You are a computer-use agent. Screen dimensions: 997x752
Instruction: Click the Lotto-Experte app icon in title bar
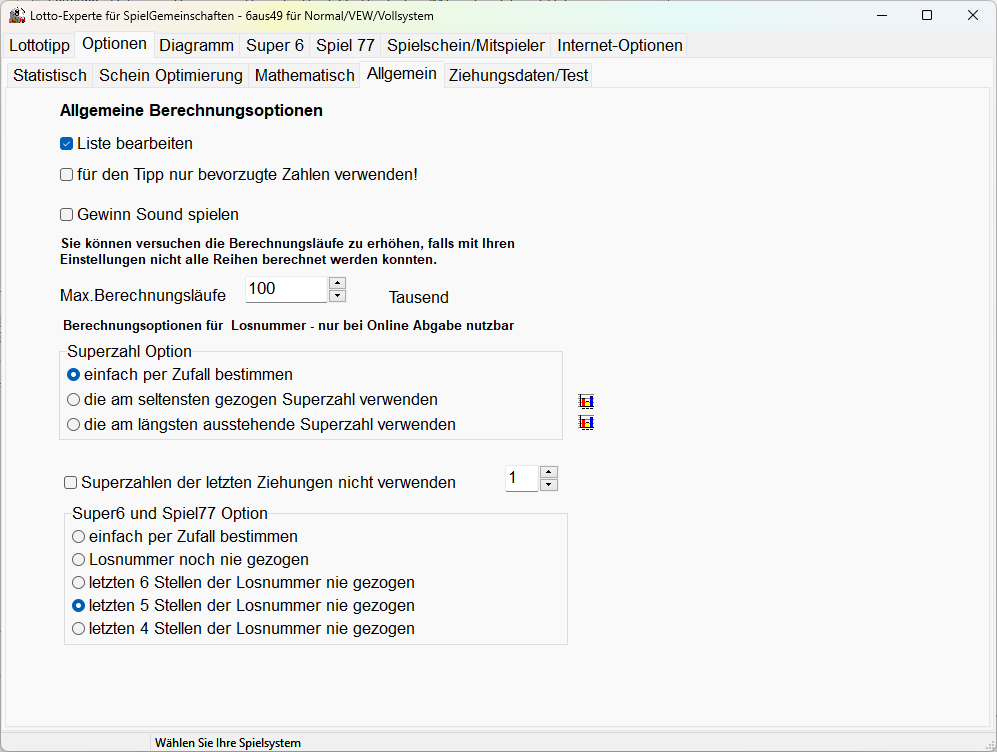tap(17, 15)
